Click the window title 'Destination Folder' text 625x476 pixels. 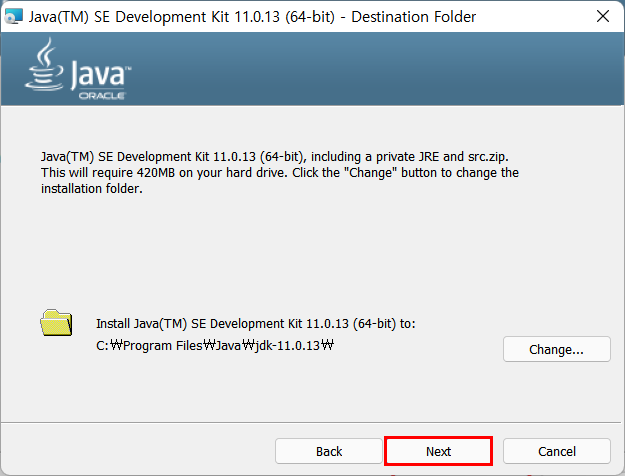[x=413, y=17]
